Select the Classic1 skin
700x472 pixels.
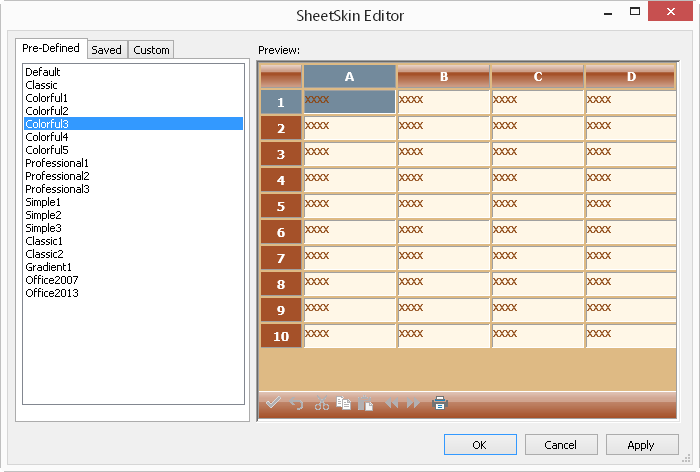click(x=133, y=241)
